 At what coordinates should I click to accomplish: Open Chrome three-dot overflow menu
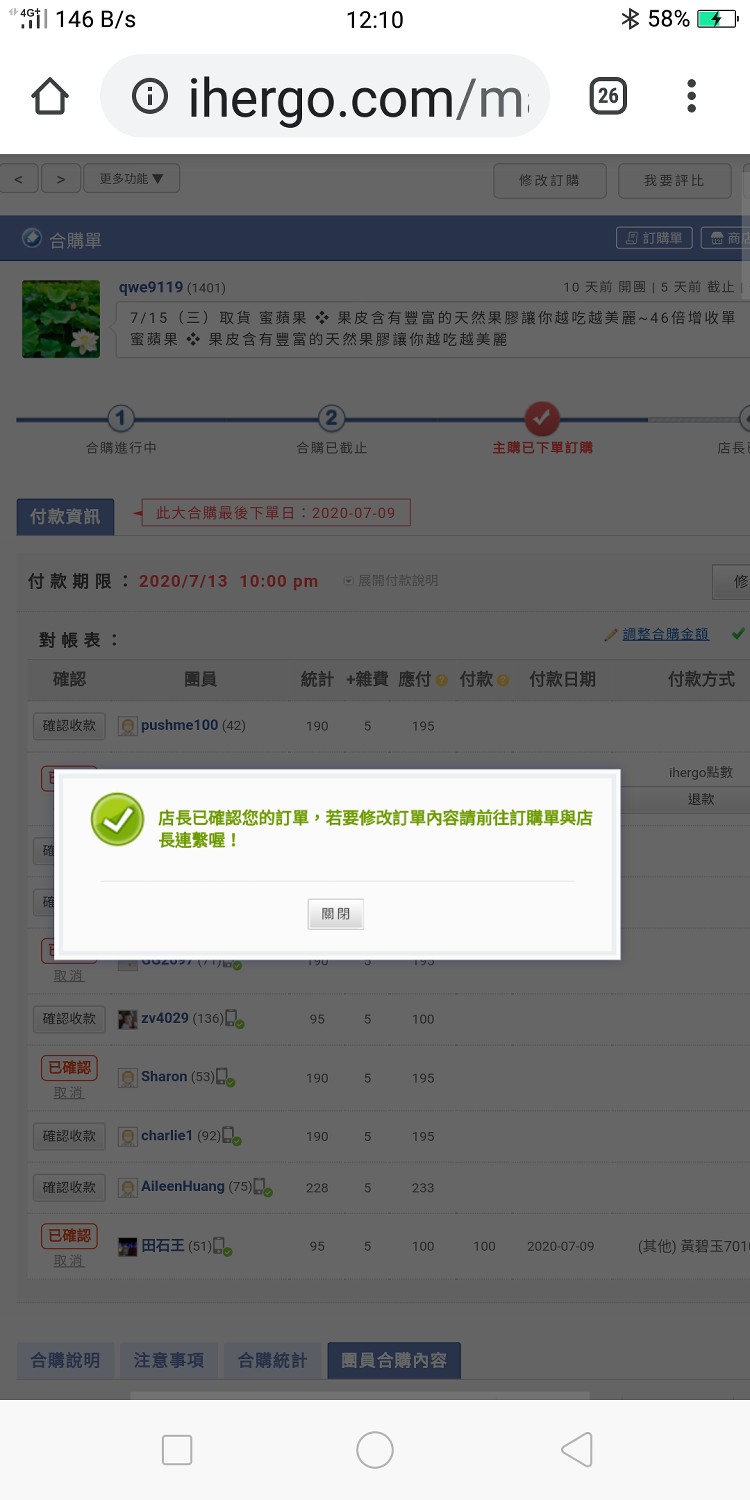tap(691, 96)
